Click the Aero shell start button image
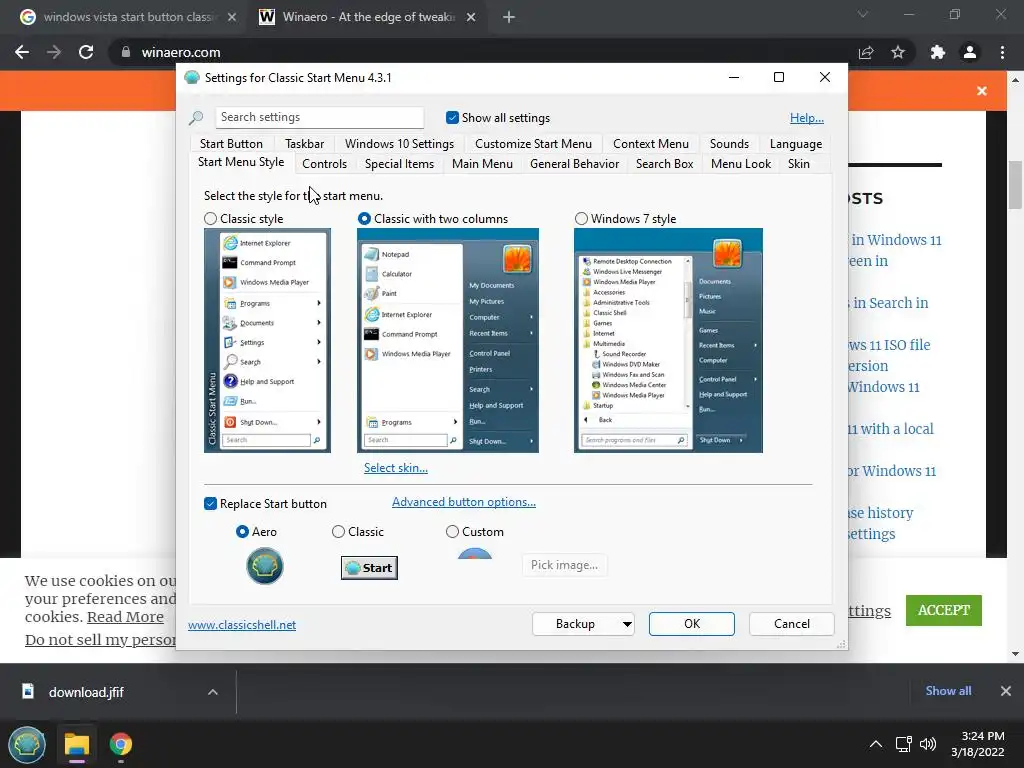This screenshot has width=1024, height=768. click(x=264, y=566)
